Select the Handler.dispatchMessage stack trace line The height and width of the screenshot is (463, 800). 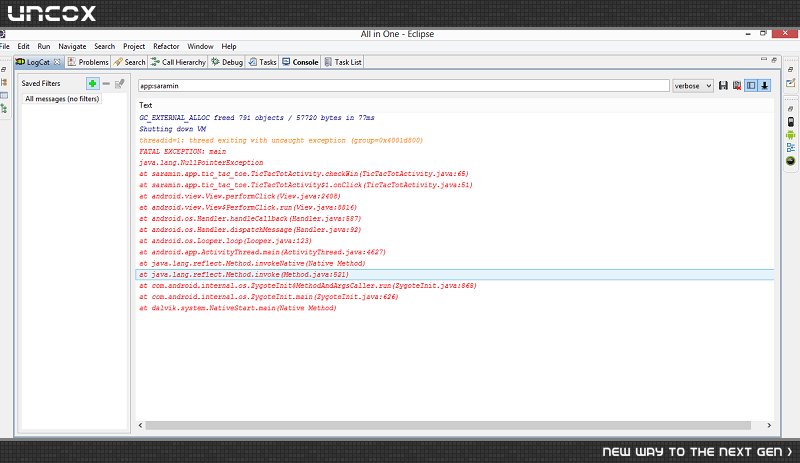pos(250,230)
